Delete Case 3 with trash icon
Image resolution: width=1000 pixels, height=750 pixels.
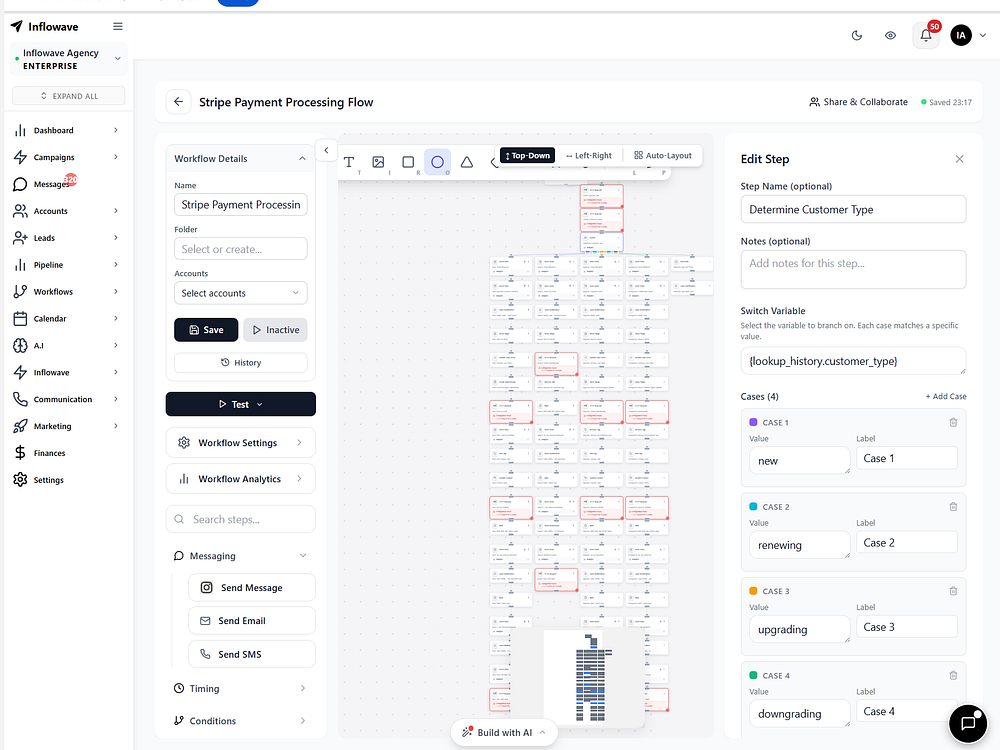point(953,591)
